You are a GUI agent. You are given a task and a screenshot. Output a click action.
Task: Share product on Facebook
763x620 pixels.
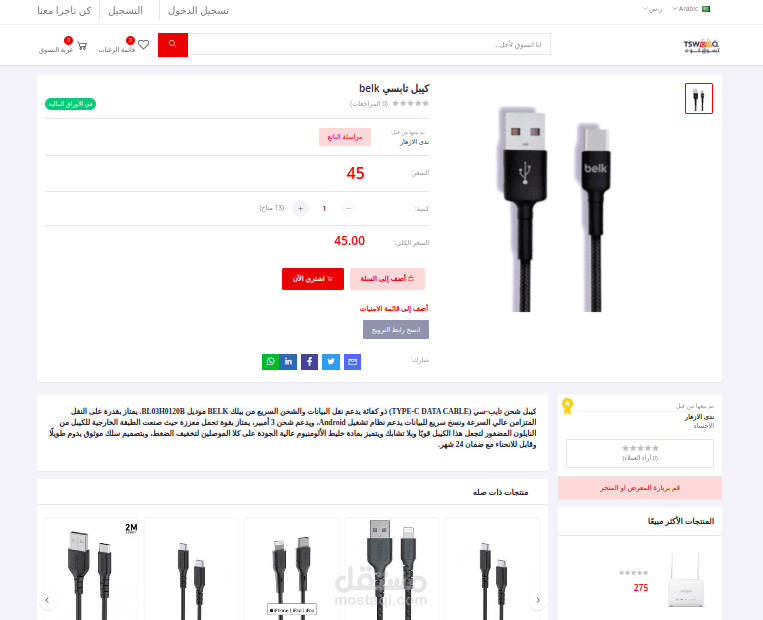pyautogui.click(x=309, y=362)
